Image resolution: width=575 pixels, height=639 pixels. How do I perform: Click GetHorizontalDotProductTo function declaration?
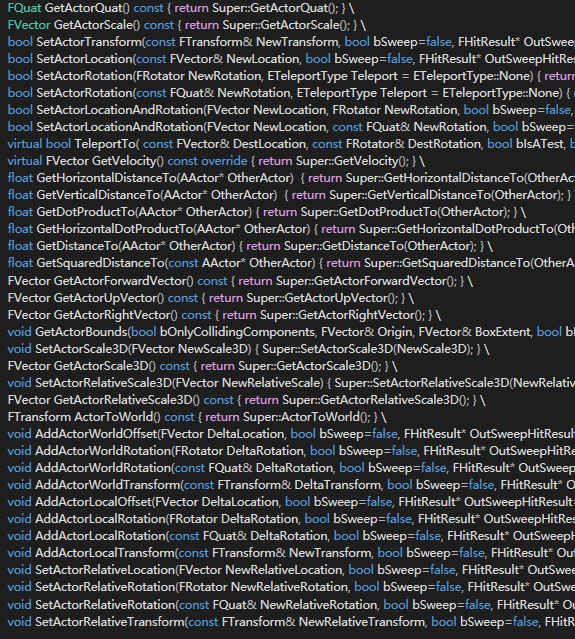pos(115,229)
